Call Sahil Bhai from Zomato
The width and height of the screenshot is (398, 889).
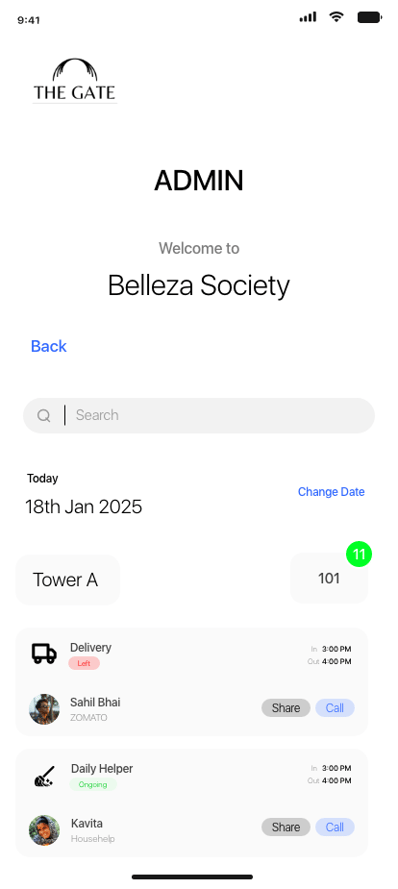335,708
